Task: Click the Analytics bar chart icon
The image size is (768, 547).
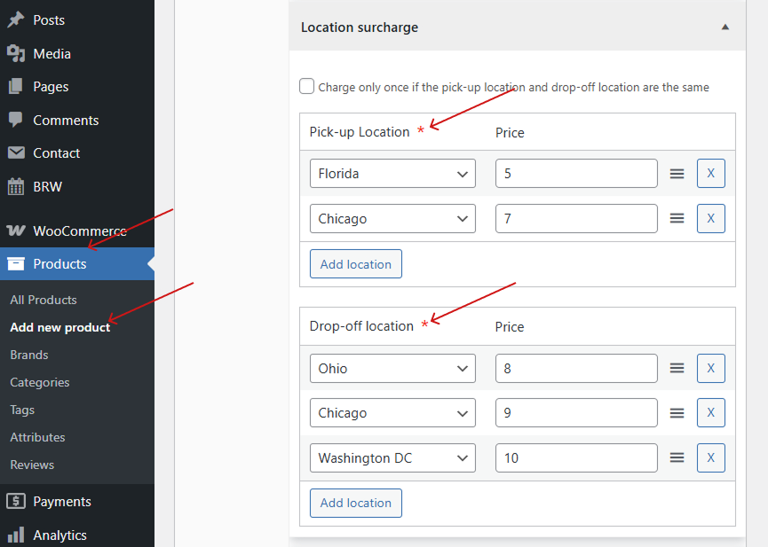Action: [x=16, y=535]
